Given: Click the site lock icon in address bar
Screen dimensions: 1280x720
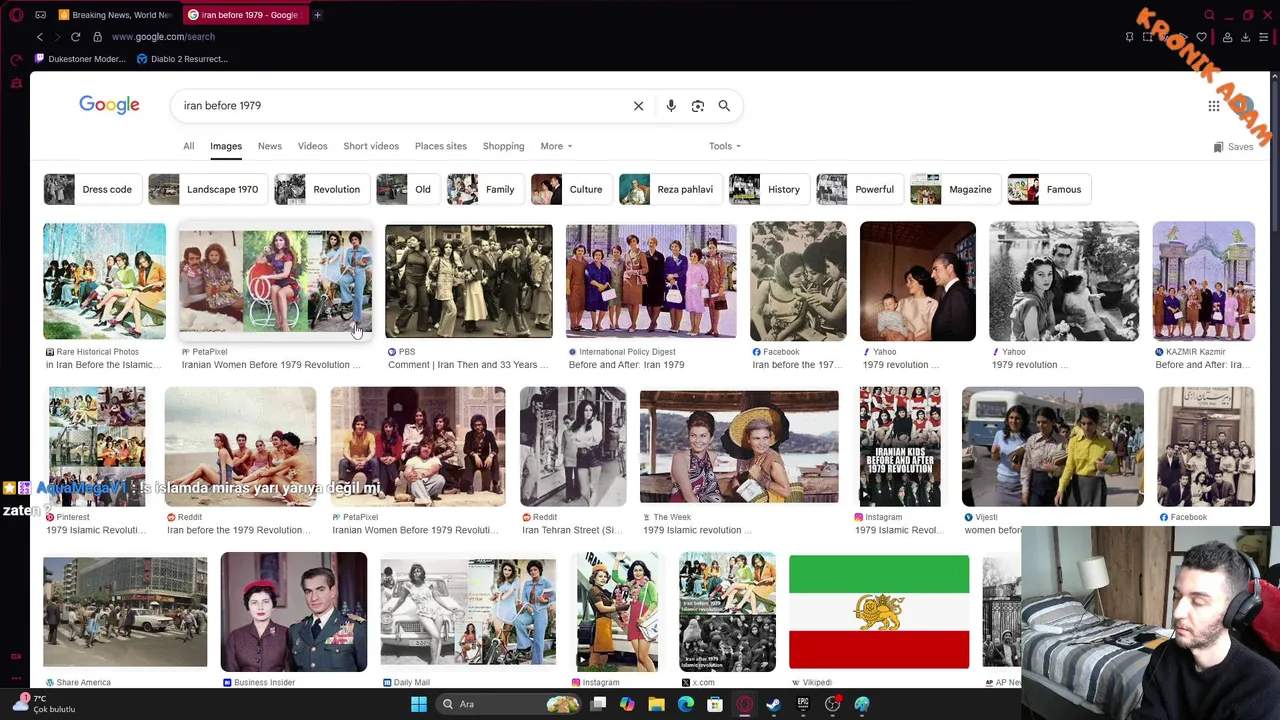Looking at the screenshot, I should (97, 37).
